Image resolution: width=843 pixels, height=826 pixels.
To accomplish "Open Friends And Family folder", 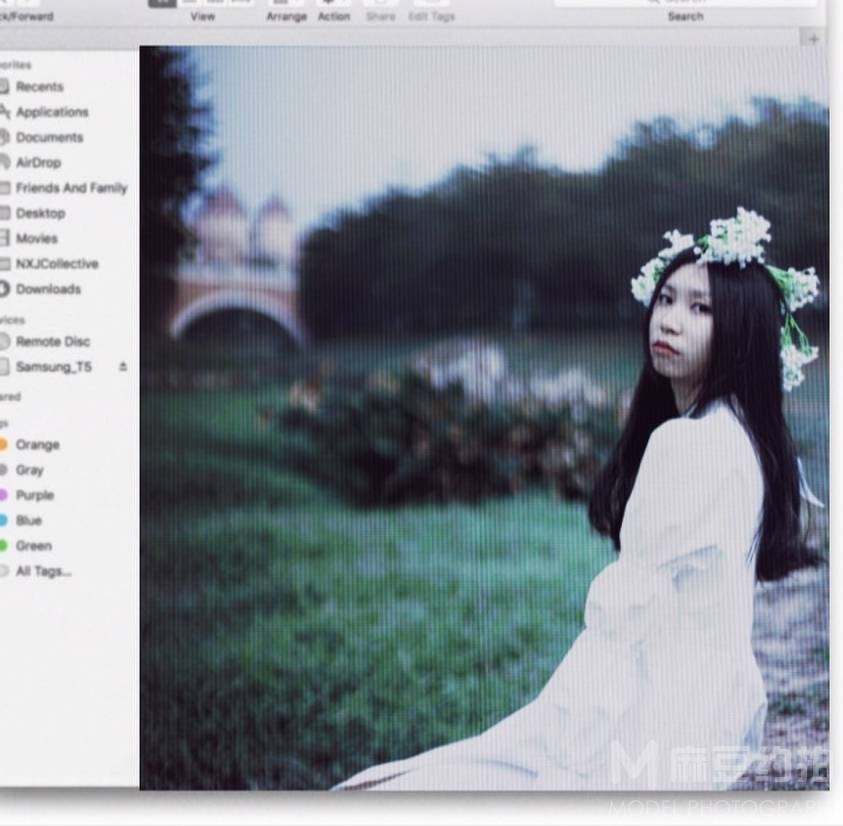I will (x=71, y=188).
